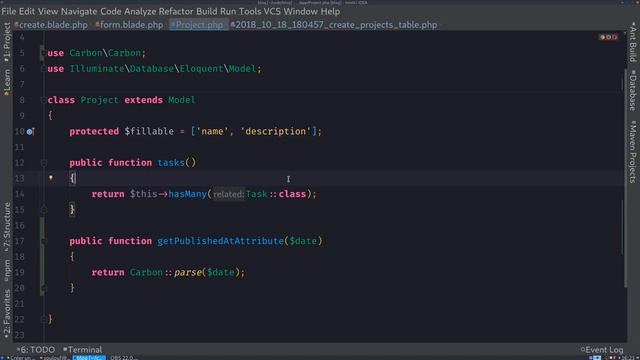Open the Edit menu
Image resolution: width=640 pixels, height=360 pixels.
tap(27, 11)
